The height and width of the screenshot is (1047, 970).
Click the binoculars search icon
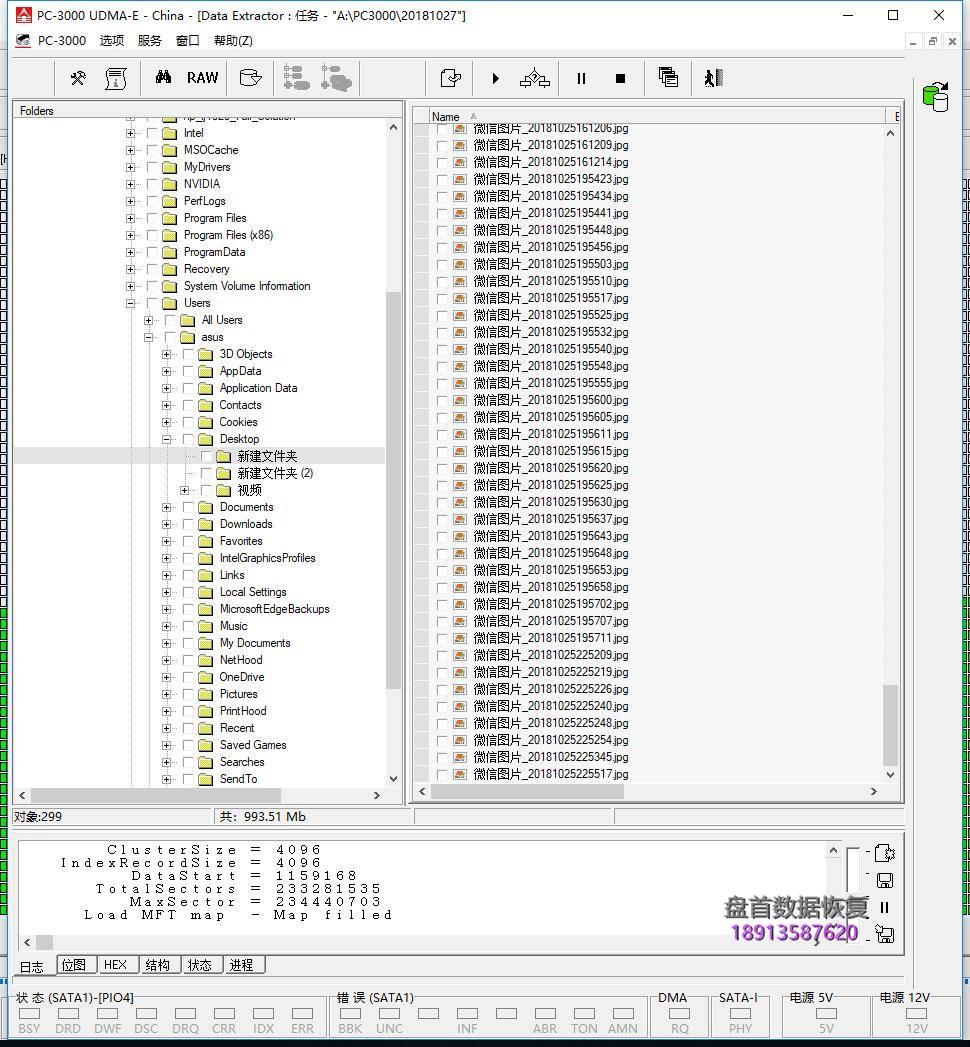pos(163,78)
